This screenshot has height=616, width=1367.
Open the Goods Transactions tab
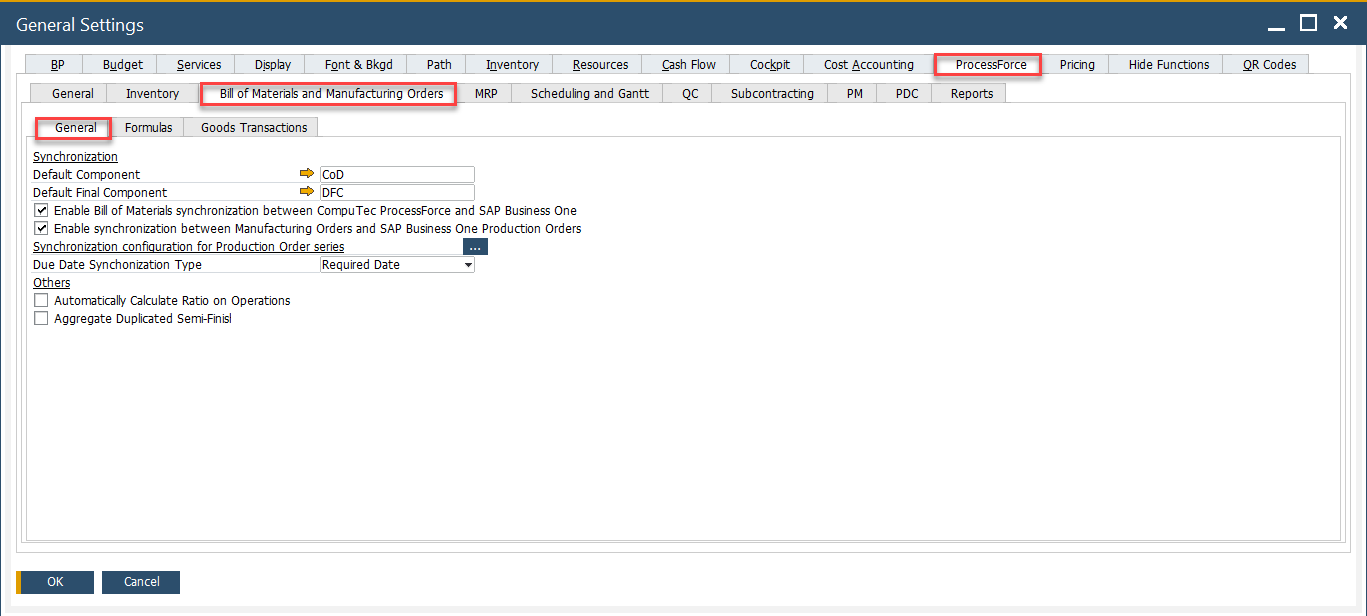(x=250, y=127)
